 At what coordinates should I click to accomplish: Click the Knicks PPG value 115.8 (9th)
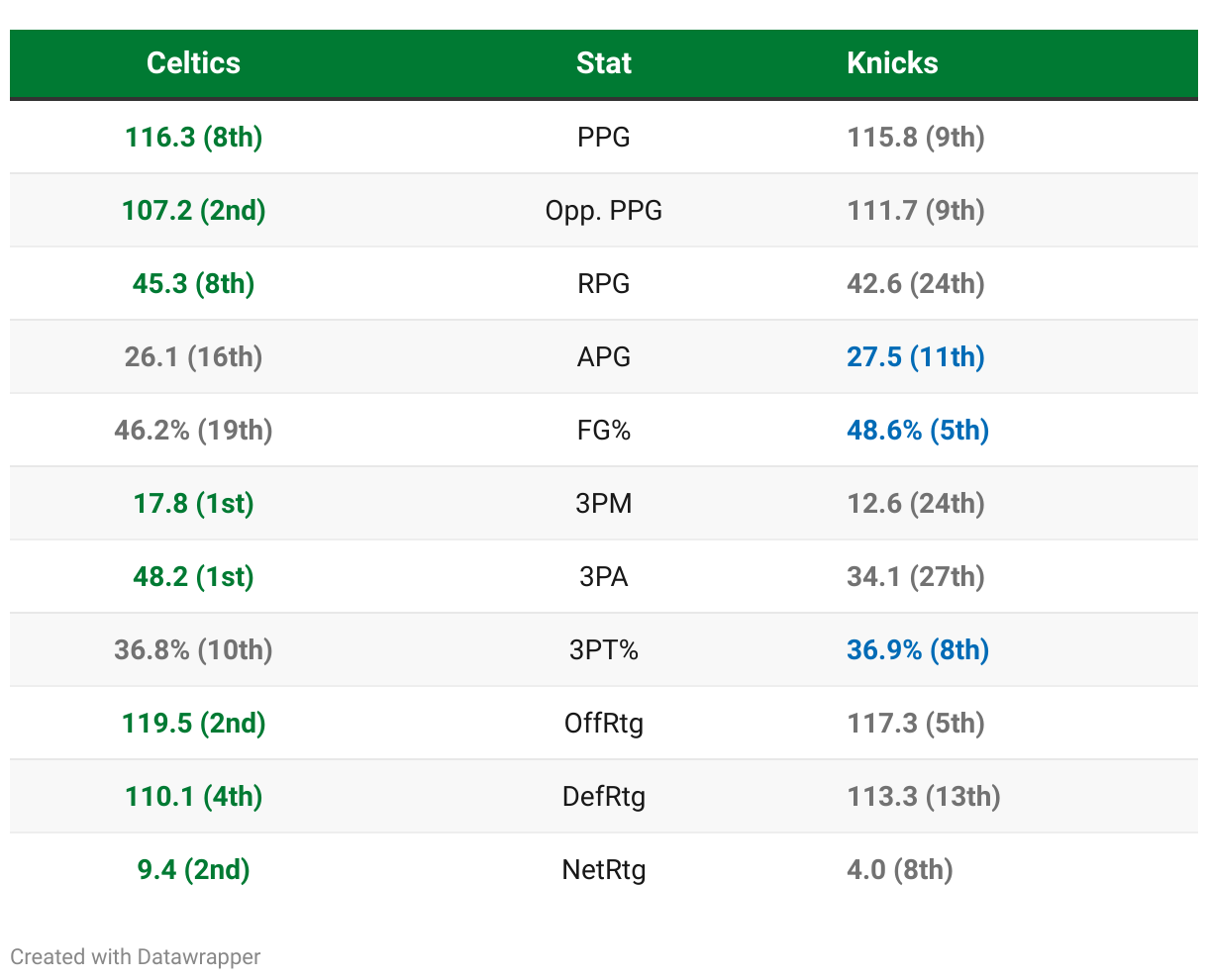(916, 138)
